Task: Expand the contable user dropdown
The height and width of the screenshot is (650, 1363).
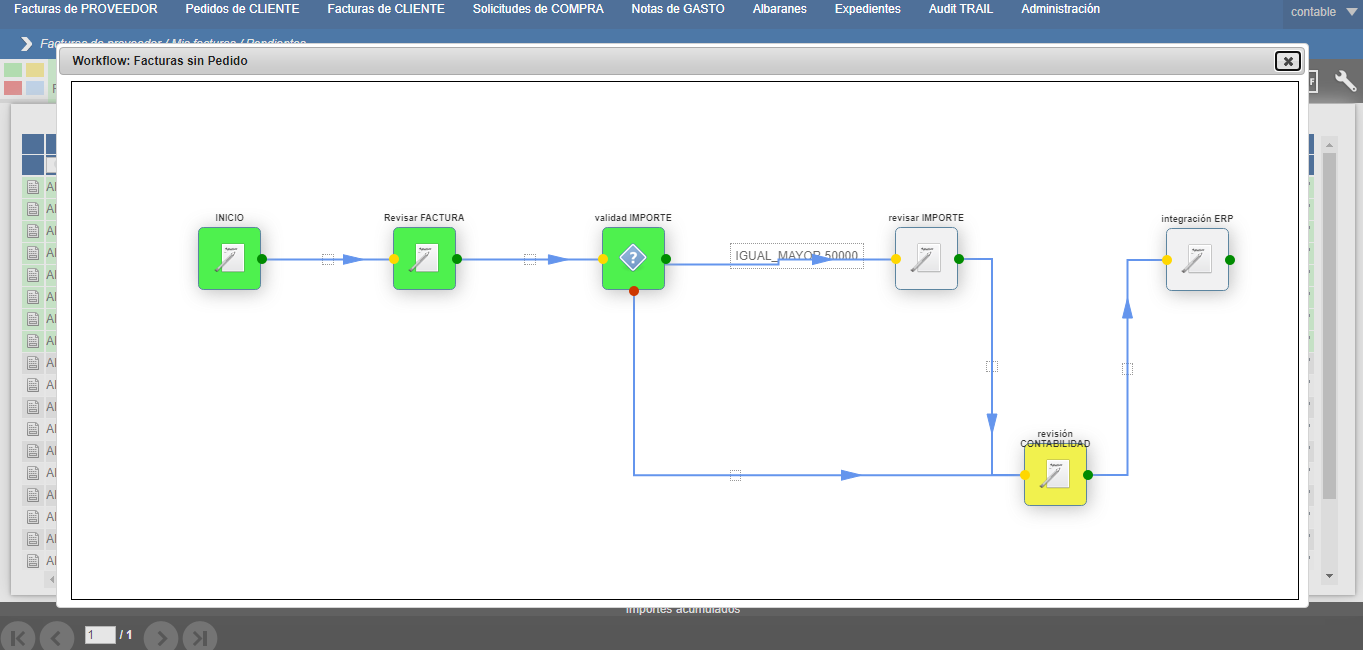Action: coord(1322,12)
